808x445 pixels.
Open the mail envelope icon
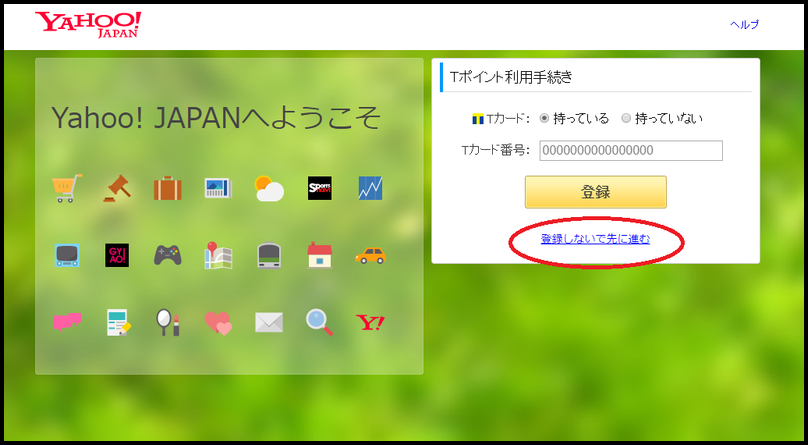(269, 322)
